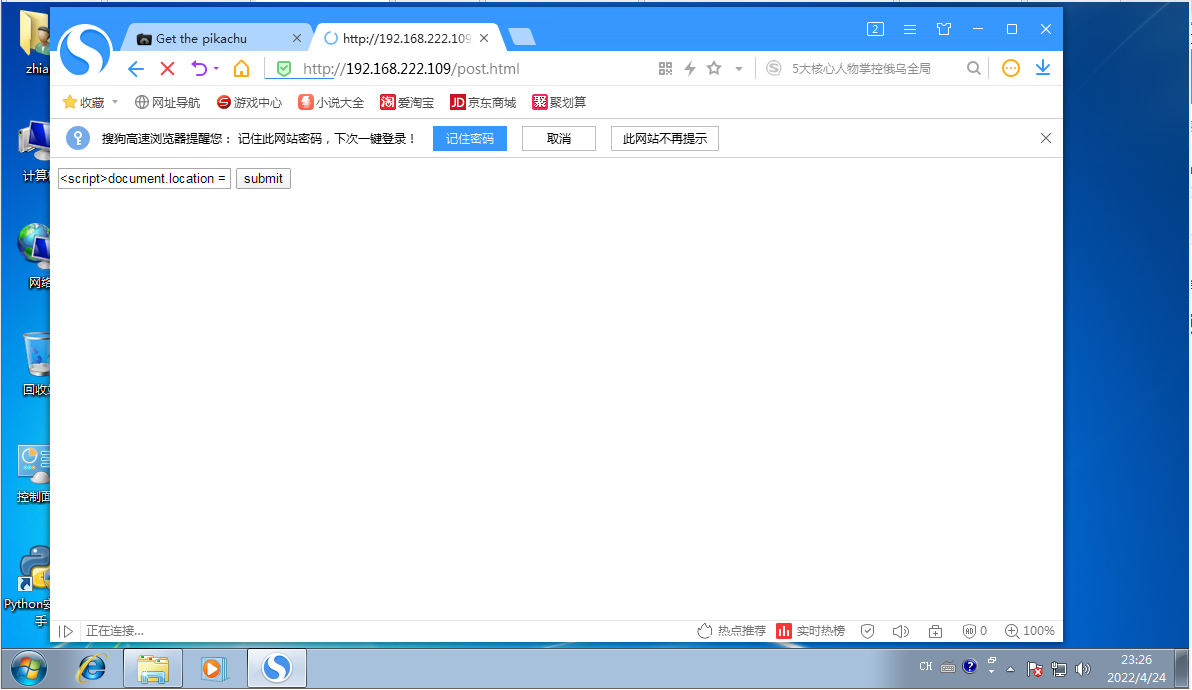Viewport: 1192px width, 690px height.
Task: Mute page audio via speaker icon
Action: click(901, 631)
